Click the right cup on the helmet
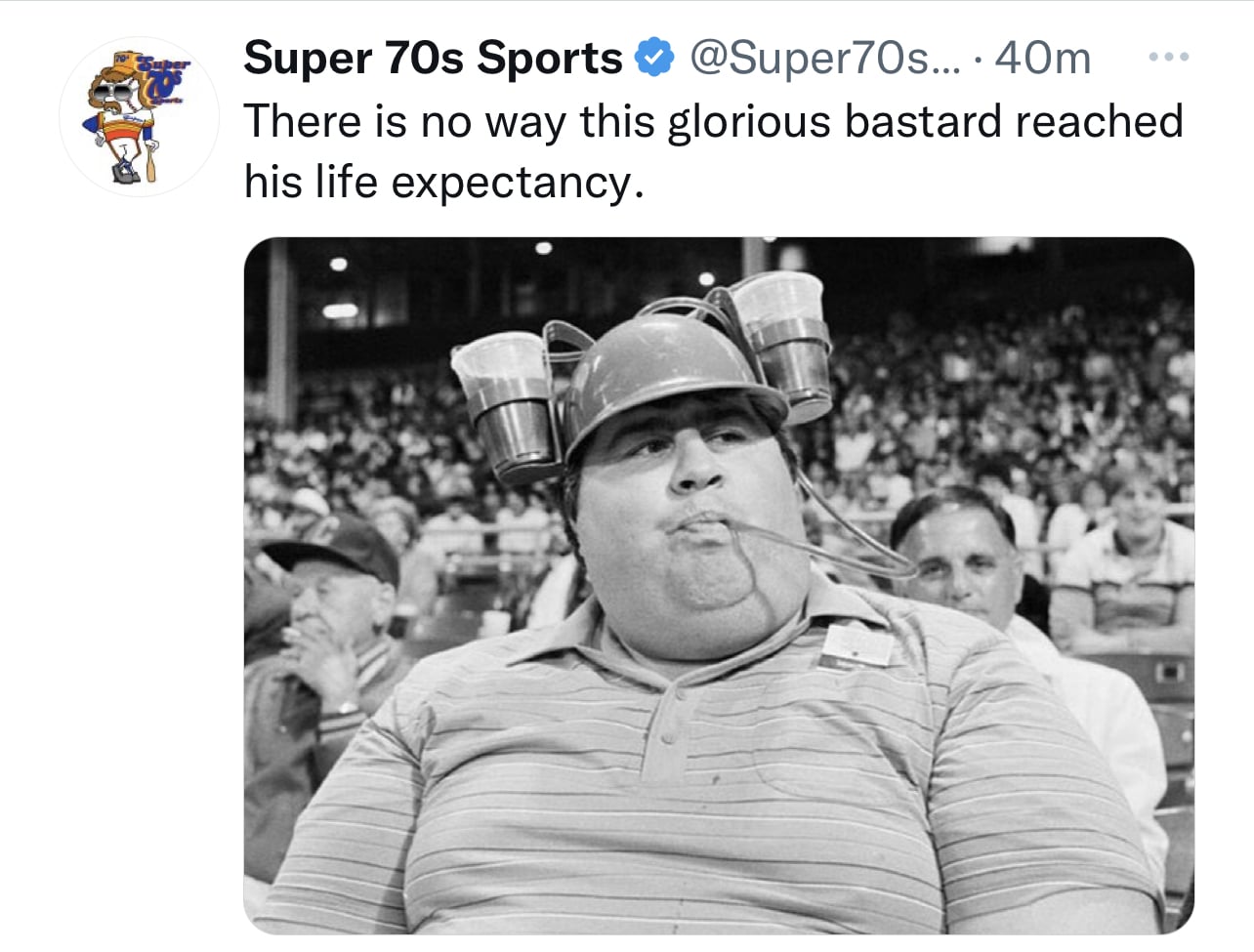 [x=783, y=337]
